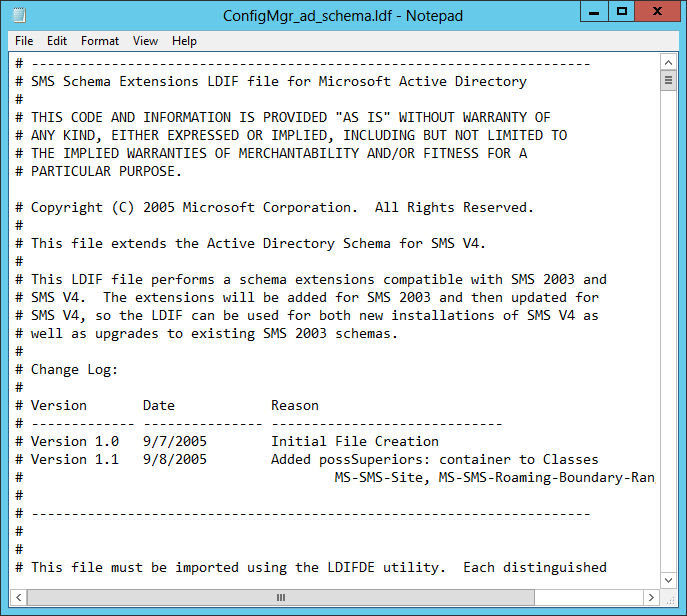Place cursor in 'Initial File Creation' text
Viewport: 687px width, 616px height.
pos(354,442)
